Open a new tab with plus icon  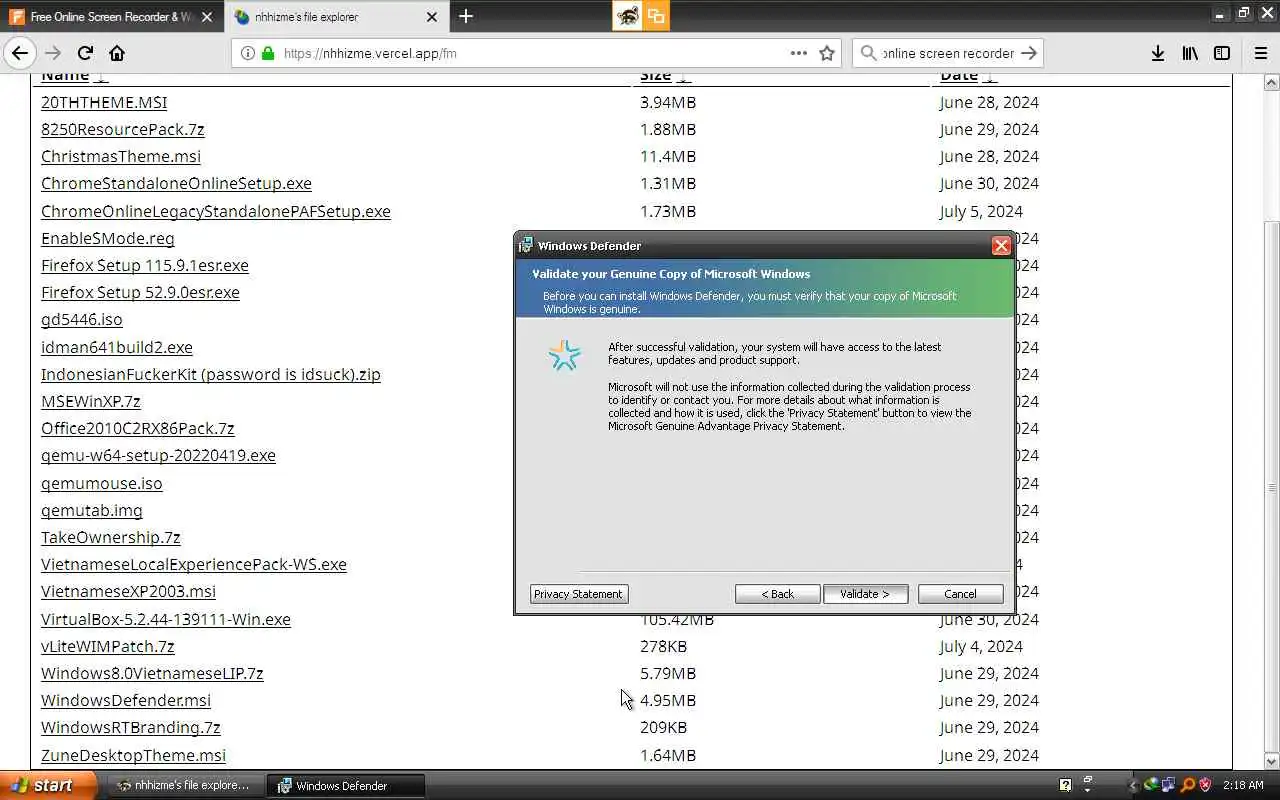click(466, 16)
